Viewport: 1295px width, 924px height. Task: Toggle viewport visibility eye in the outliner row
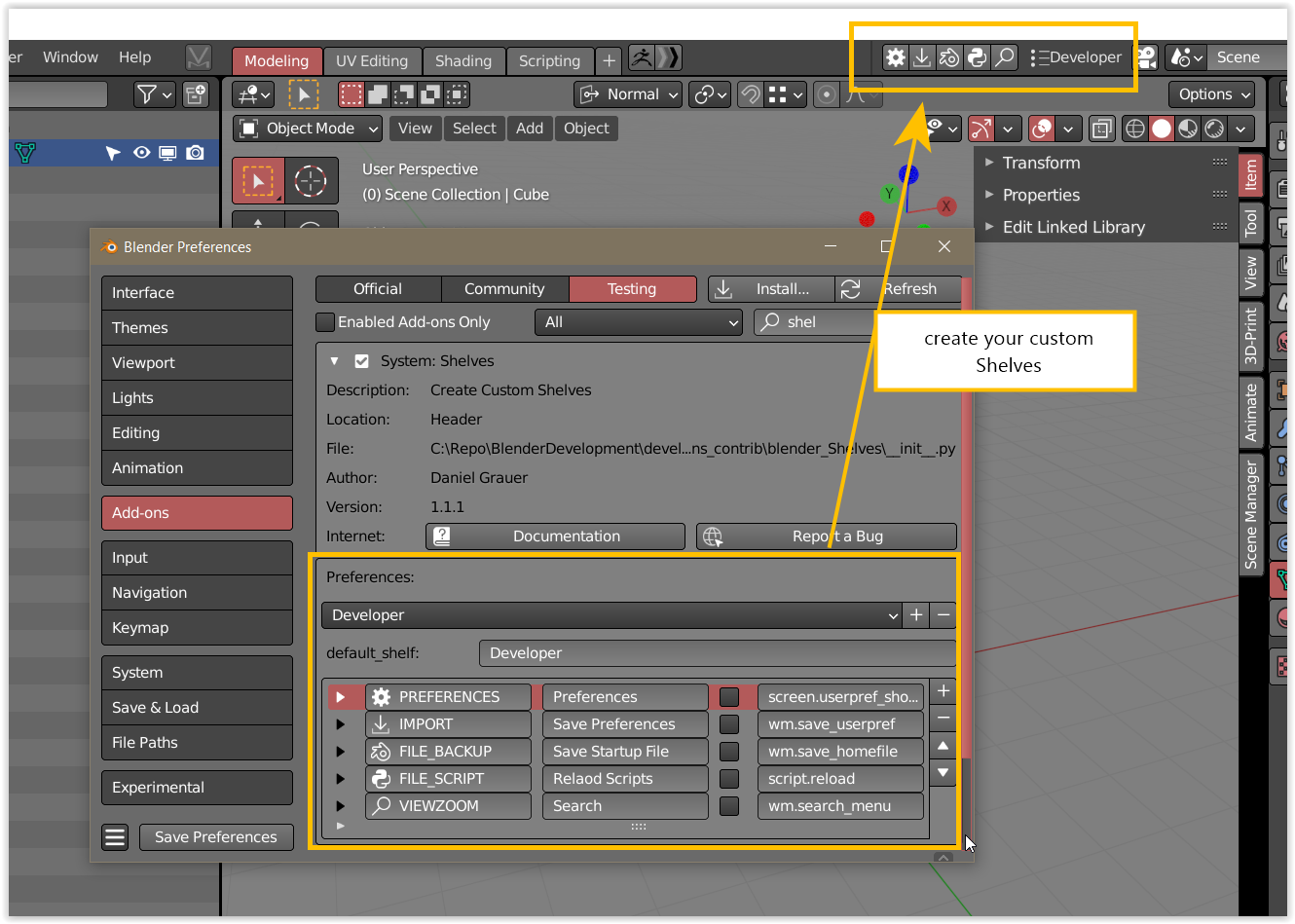click(142, 153)
